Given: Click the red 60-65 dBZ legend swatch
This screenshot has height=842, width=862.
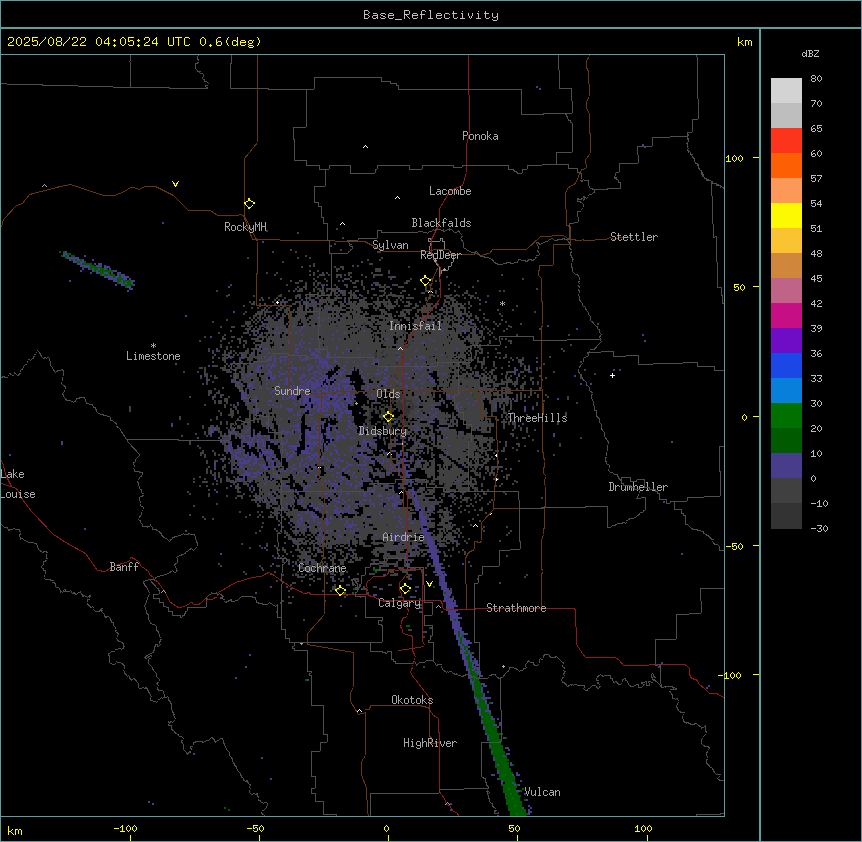Looking at the screenshot, I should pyautogui.click(x=786, y=140).
